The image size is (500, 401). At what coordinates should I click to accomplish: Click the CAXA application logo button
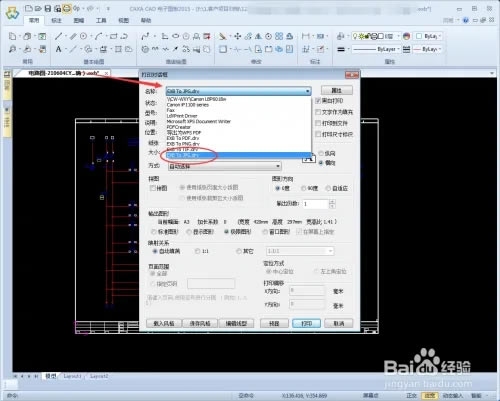coord(12,13)
